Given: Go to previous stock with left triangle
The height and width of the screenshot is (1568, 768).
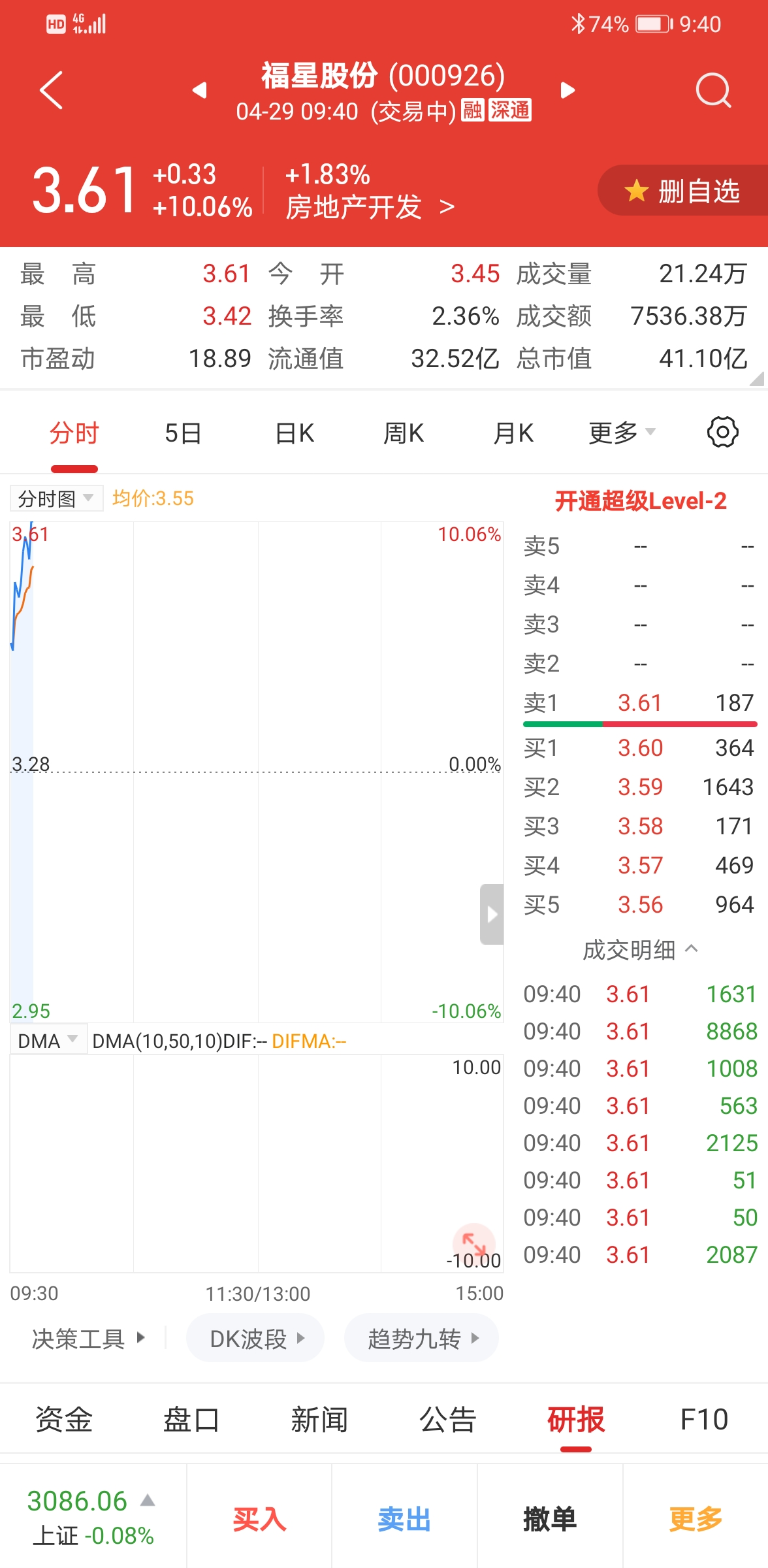Looking at the screenshot, I should 200,90.
